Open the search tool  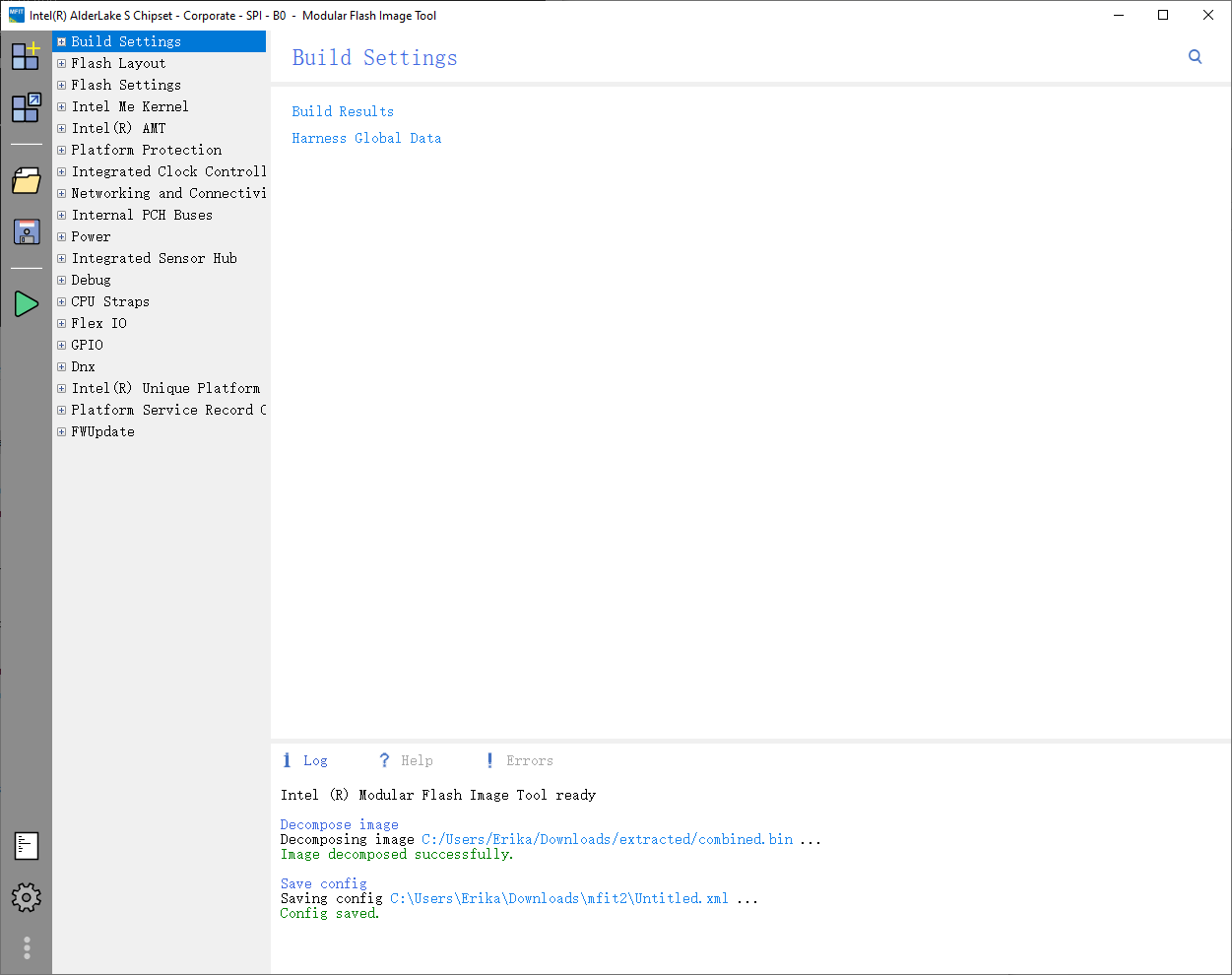(x=1195, y=57)
